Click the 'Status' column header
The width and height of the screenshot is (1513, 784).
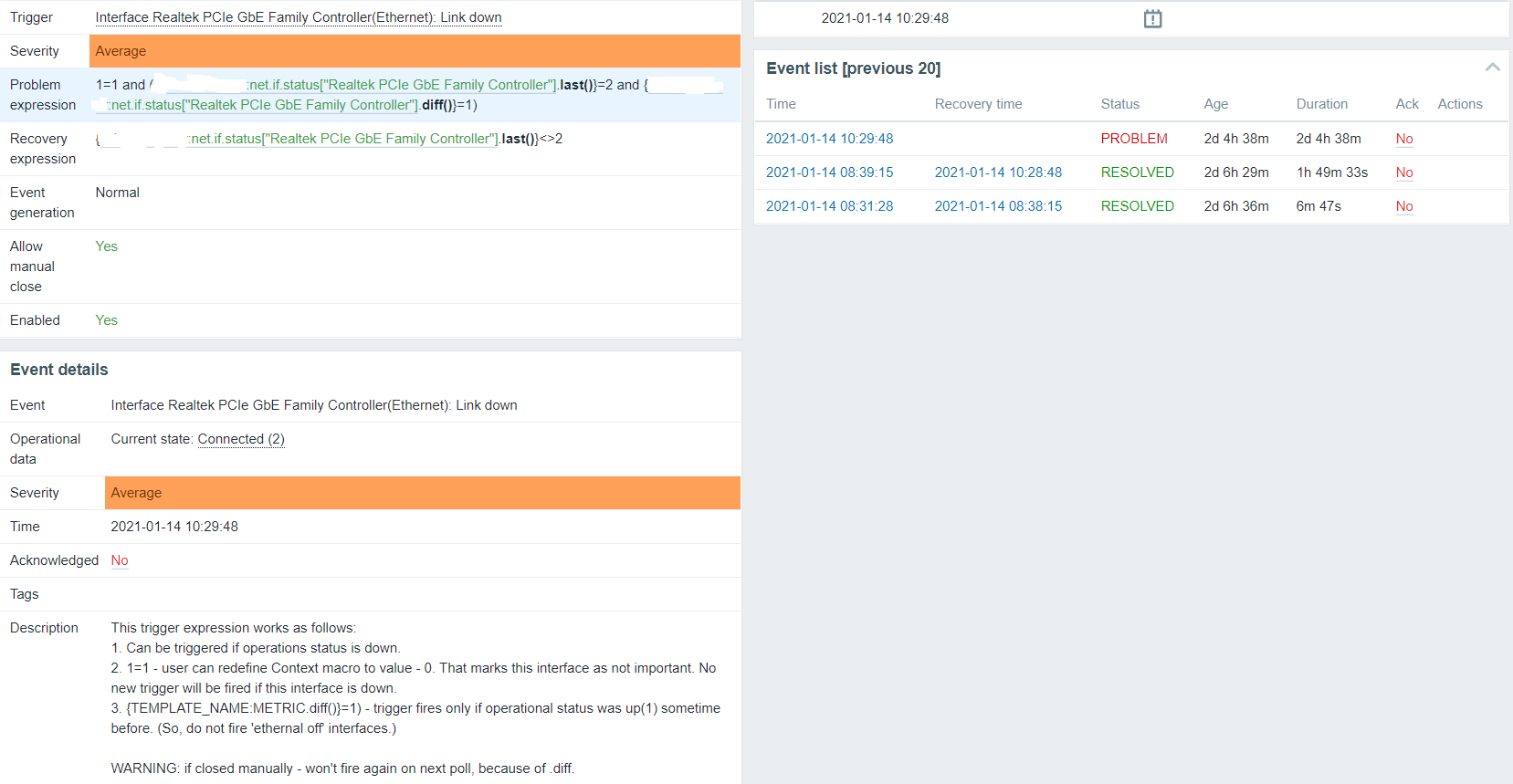pyautogui.click(x=1120, y=104)
